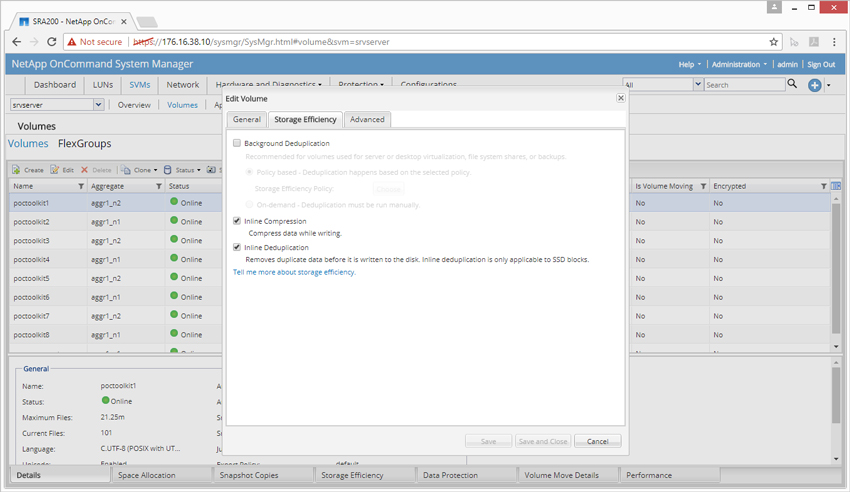The image size is (850, 492).
Task: Open Clone dropdown arrow
Action: tap(156, 170)
